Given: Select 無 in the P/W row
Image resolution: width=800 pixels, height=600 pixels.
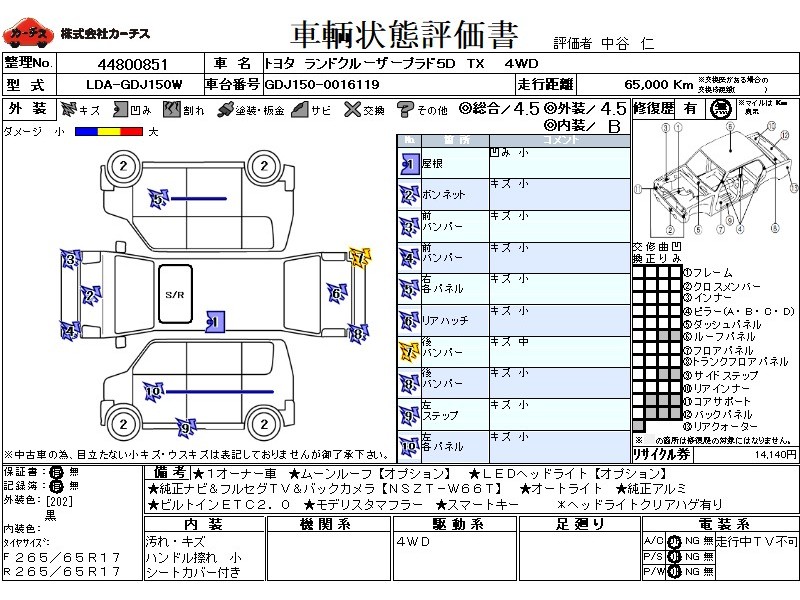Looking at the screenshot, I should tap(708, 571).
